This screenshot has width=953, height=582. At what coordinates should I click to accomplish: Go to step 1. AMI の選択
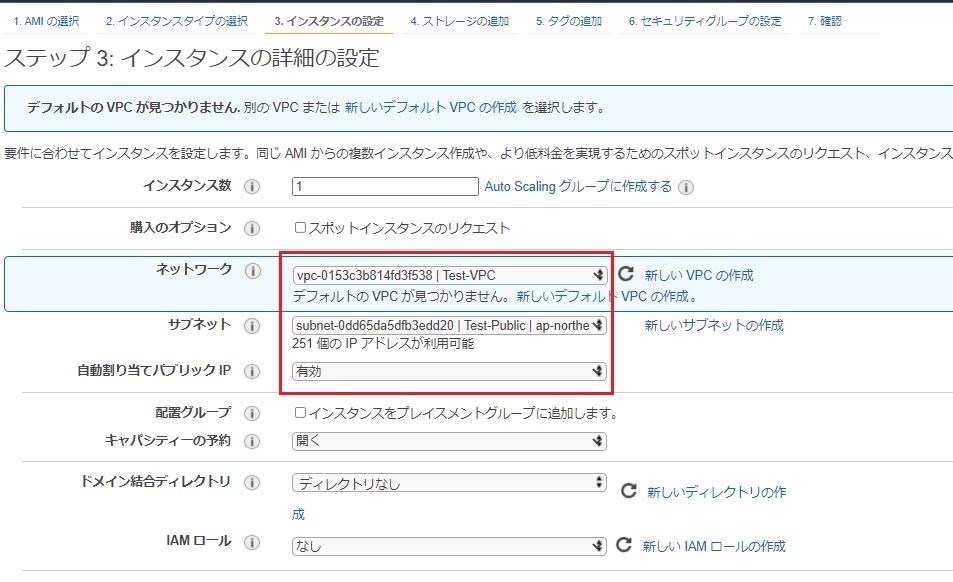(x=46, y=21)
